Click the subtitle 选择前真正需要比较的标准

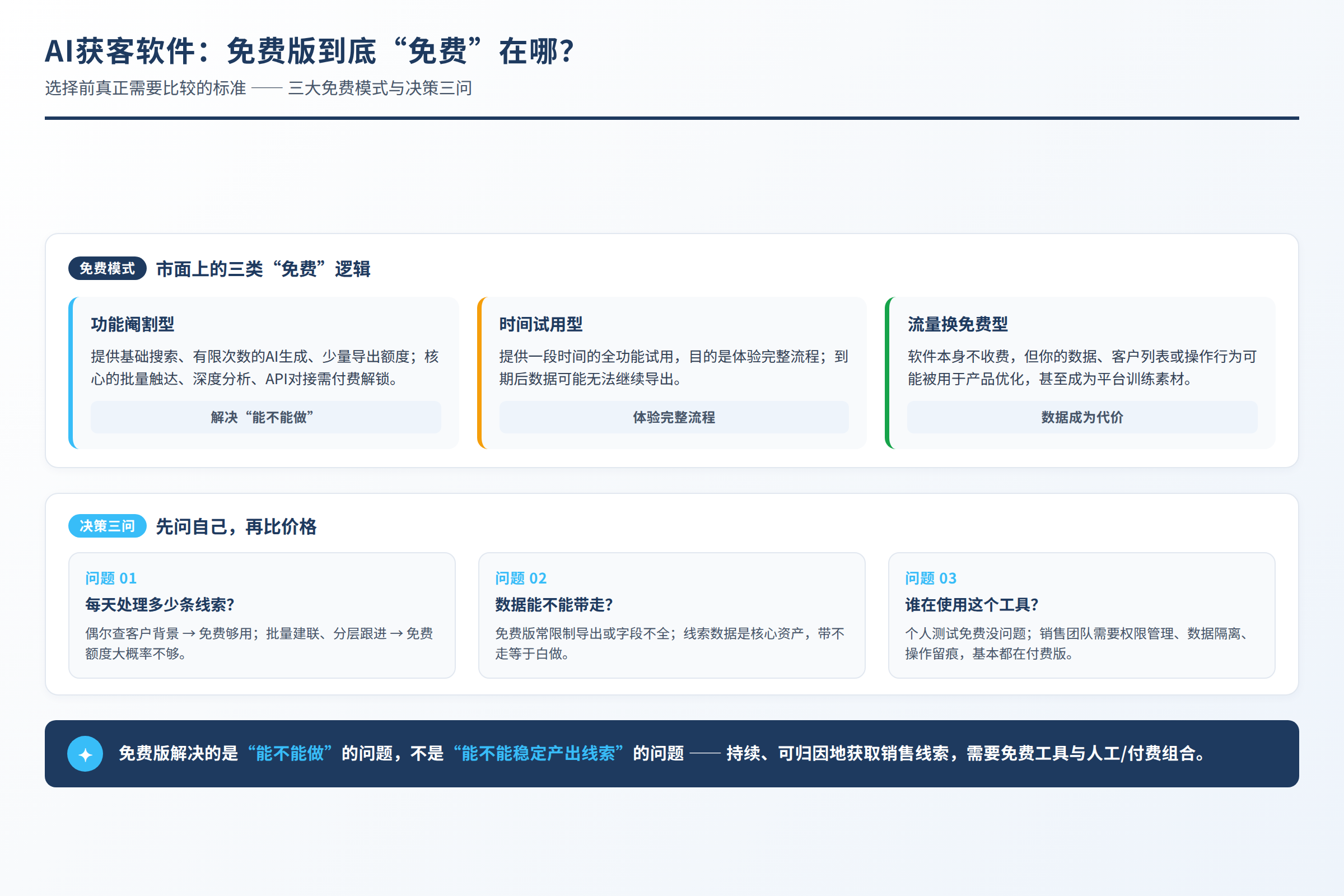click(x=146, y=88)
